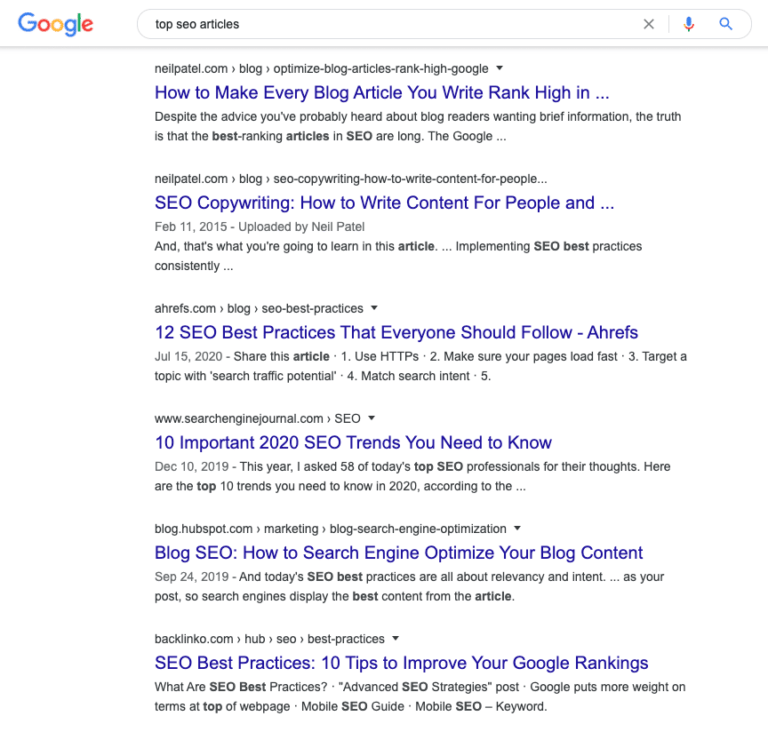Open dropdown arrow beside blog.hubspot.com URL
768x732 pixels.
click(517, 528)
